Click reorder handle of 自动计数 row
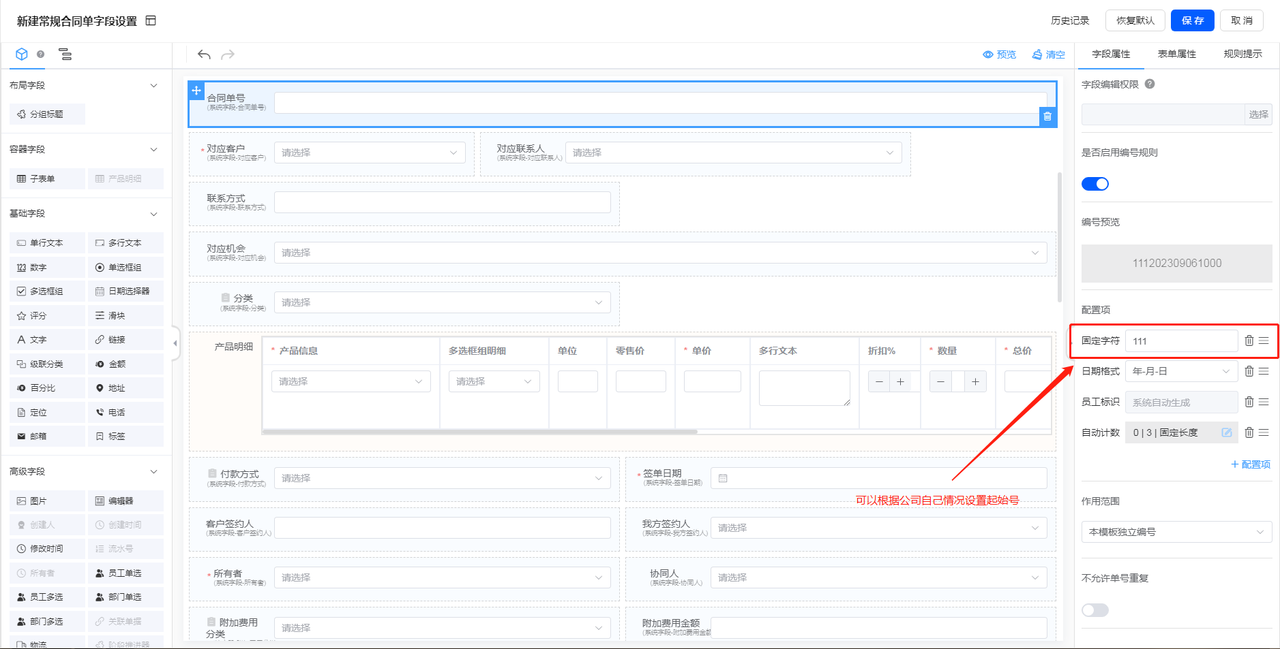The image size is (1280, 649). point(1264,433)
